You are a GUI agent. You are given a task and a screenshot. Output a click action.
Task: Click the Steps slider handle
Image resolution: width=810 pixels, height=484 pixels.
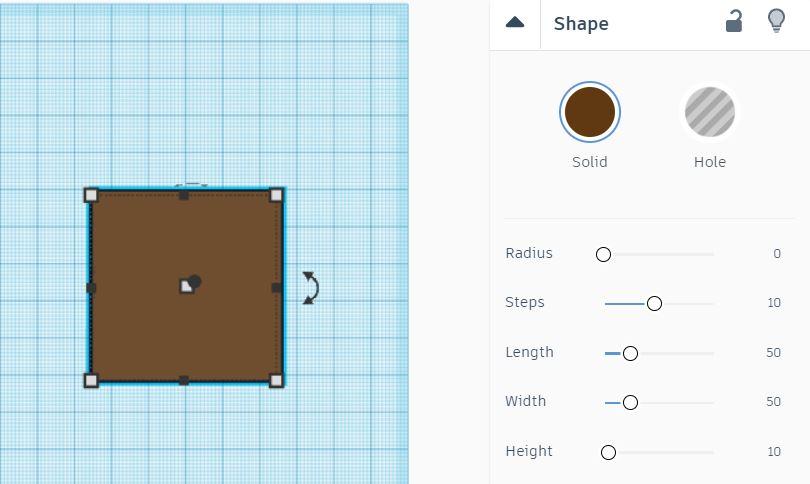[x=655, y=304]
